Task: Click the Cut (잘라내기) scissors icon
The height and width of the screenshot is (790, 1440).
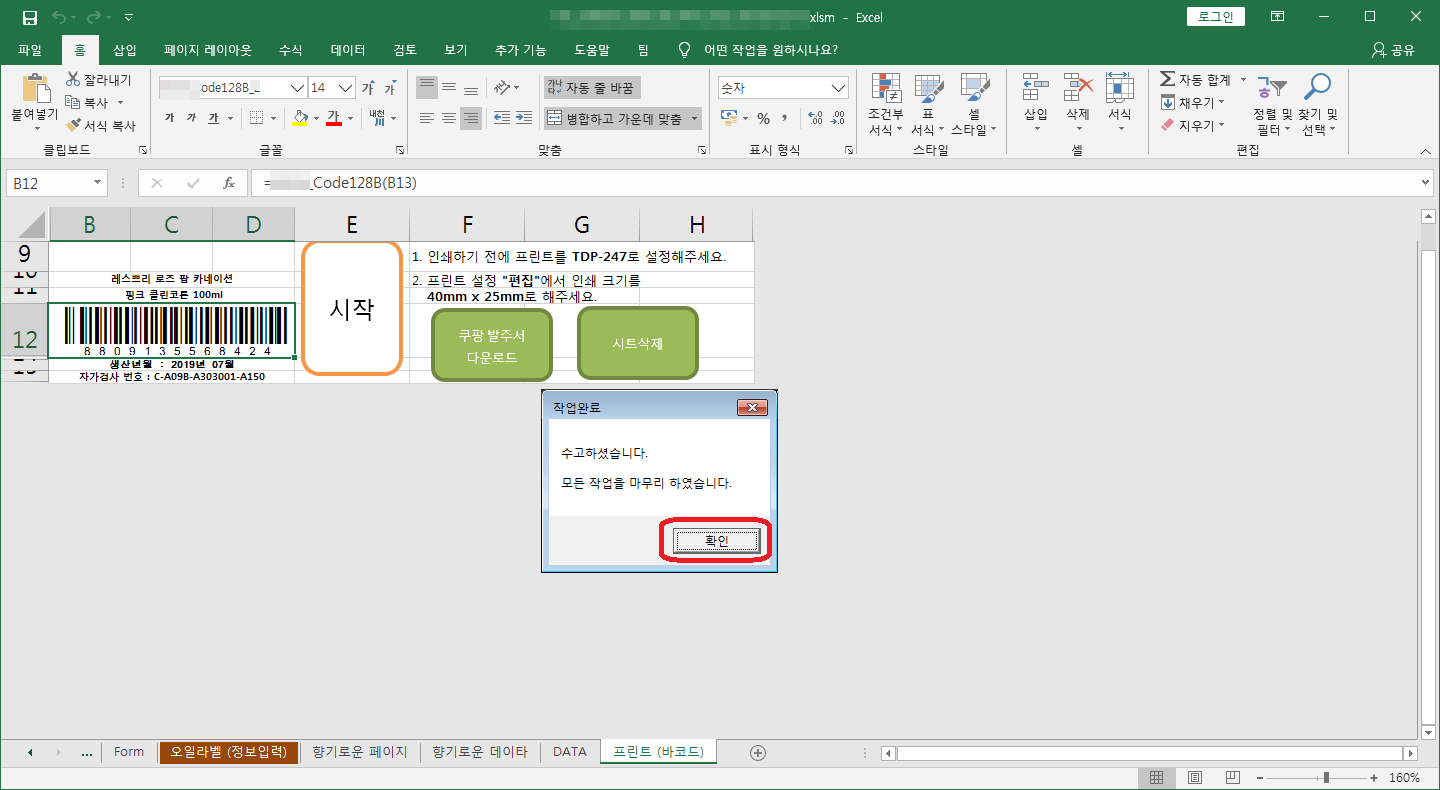Action: pyautogui.click(x=73, y=80)
